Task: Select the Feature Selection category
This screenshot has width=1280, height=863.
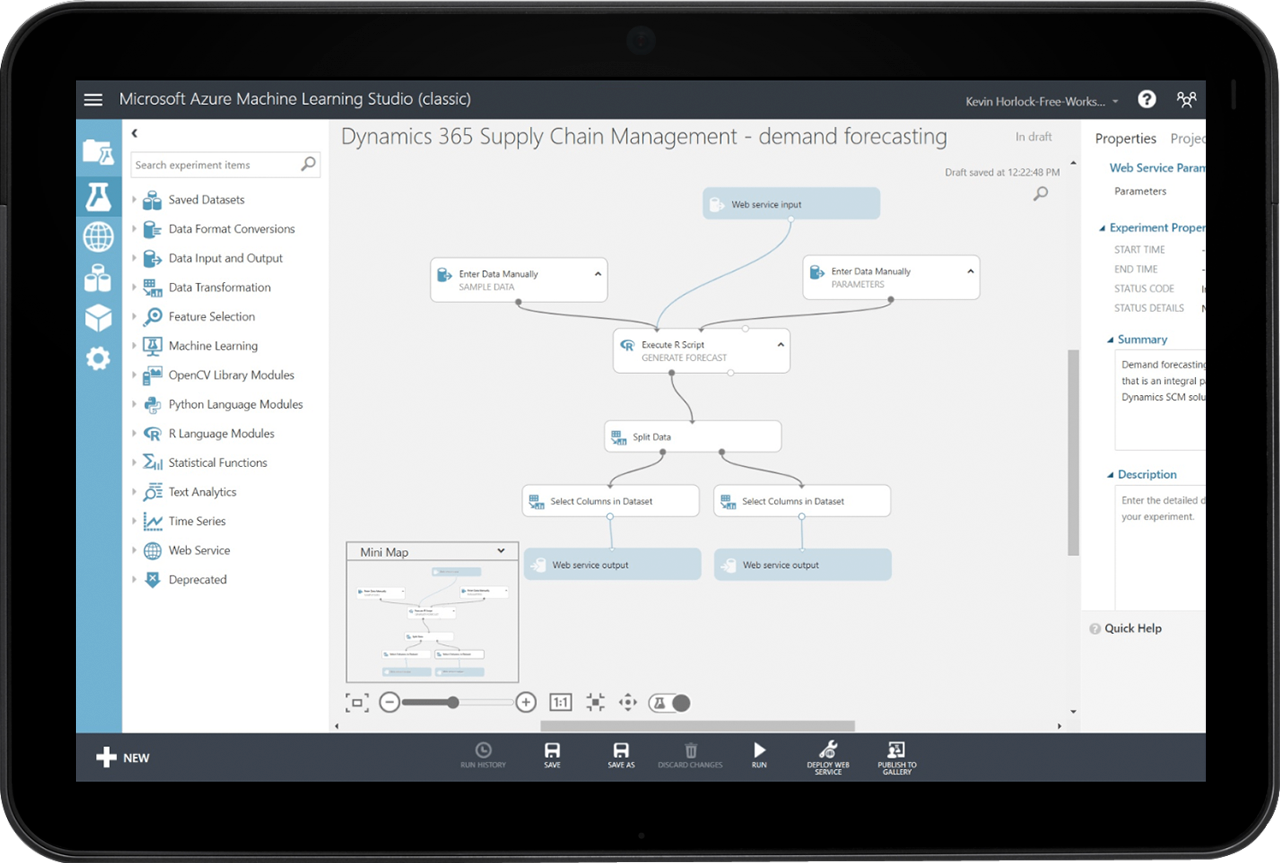Action: click(x=212, y=317)
